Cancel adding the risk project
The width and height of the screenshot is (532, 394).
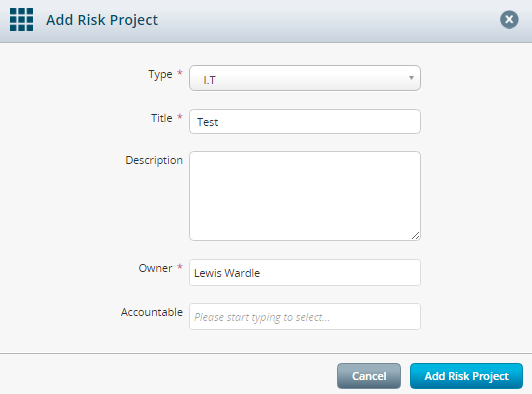point(369,376)
